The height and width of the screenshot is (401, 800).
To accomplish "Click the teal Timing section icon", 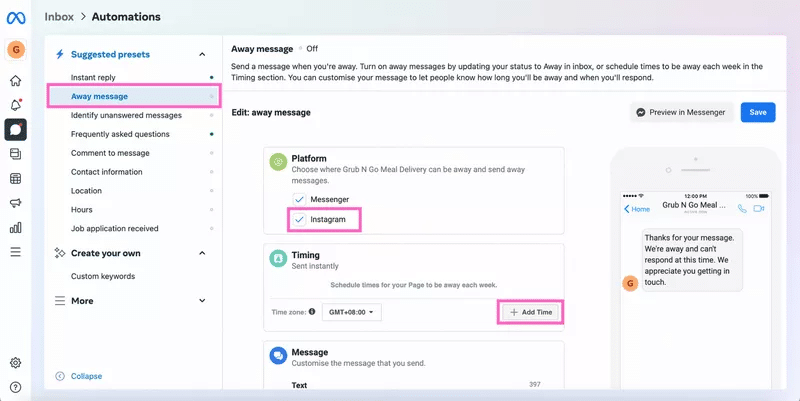I will 278,259.
